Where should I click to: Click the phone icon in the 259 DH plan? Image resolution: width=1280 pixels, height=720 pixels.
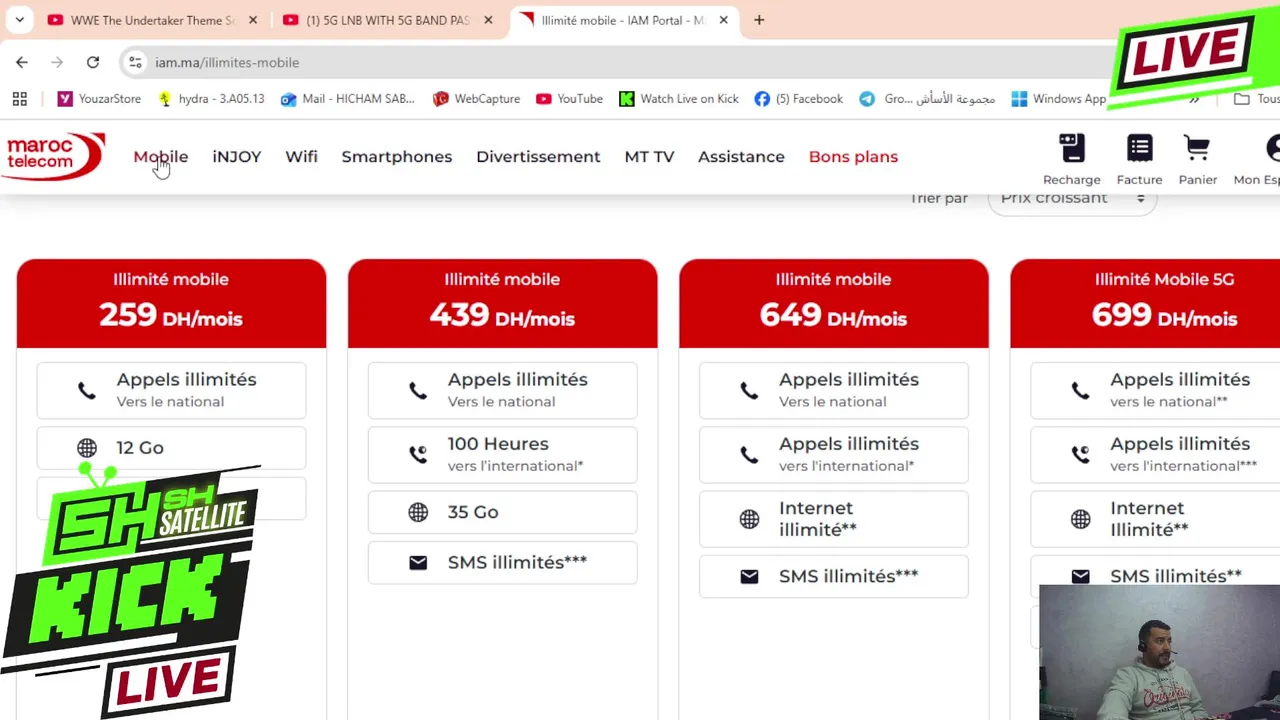[x=87, y=391]
